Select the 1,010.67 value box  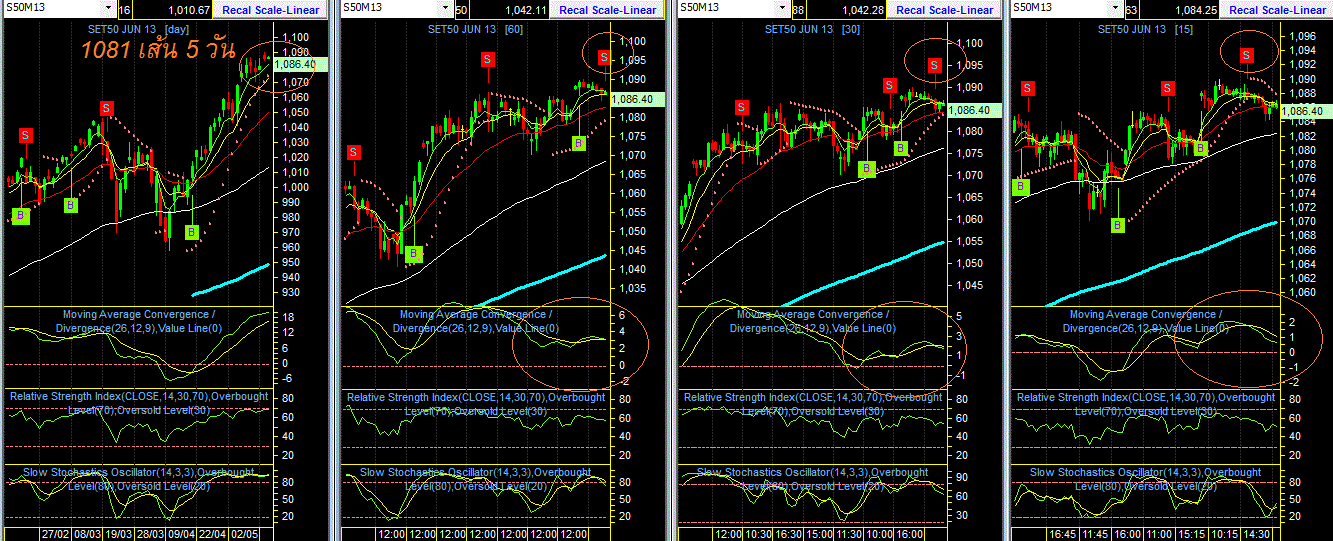point(172,10)
